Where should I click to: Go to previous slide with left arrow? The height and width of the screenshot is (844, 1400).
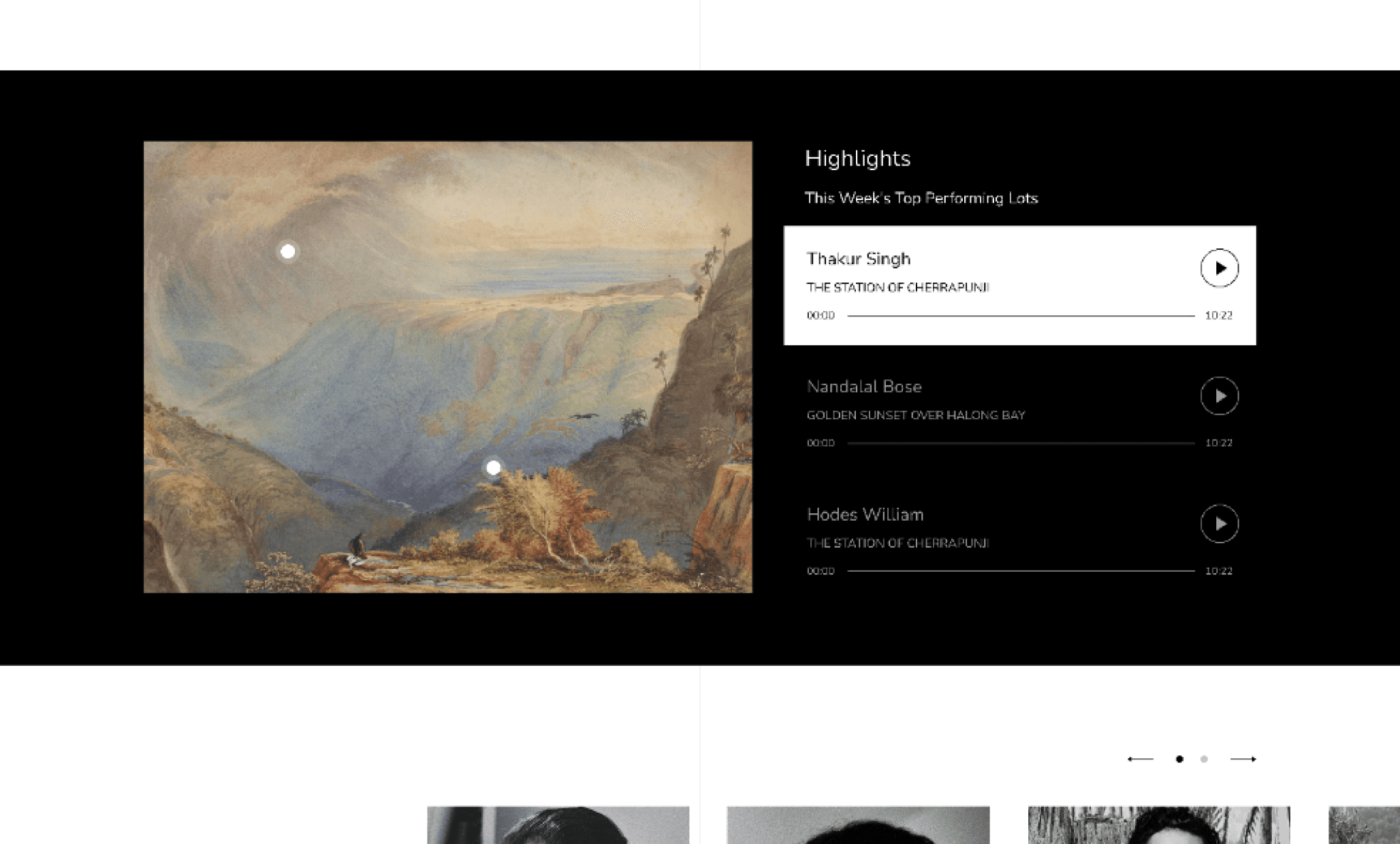(x=1141, y=759)
